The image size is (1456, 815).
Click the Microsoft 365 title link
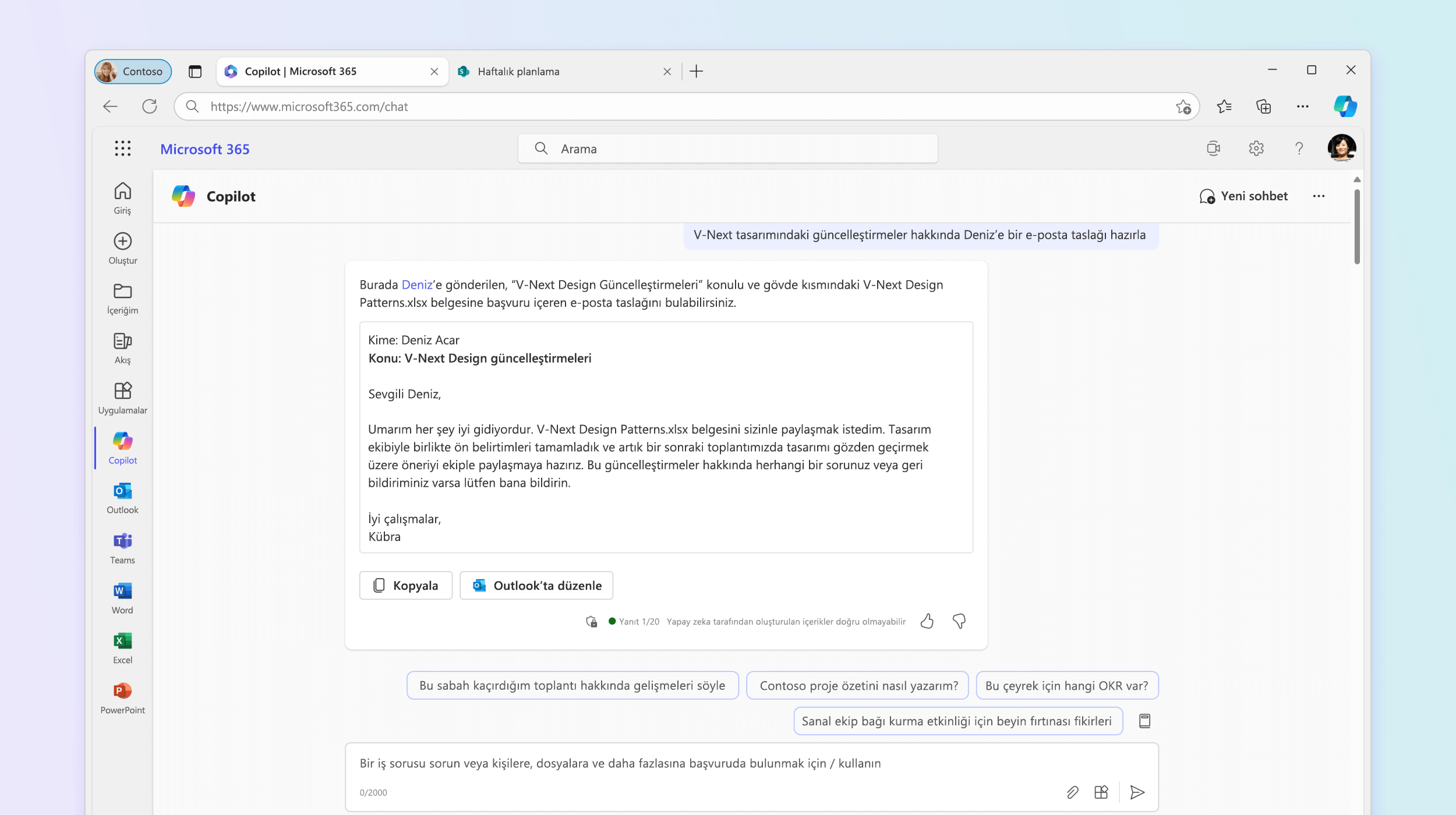[x=204, y=149]
